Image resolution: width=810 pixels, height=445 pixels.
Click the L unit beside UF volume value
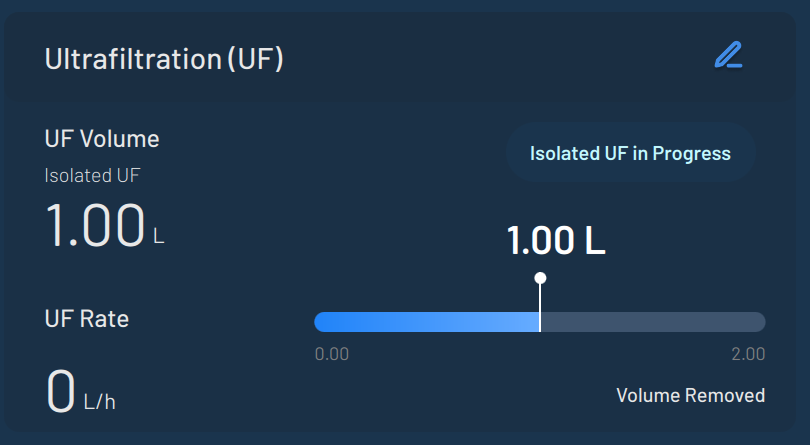point(159,237)
